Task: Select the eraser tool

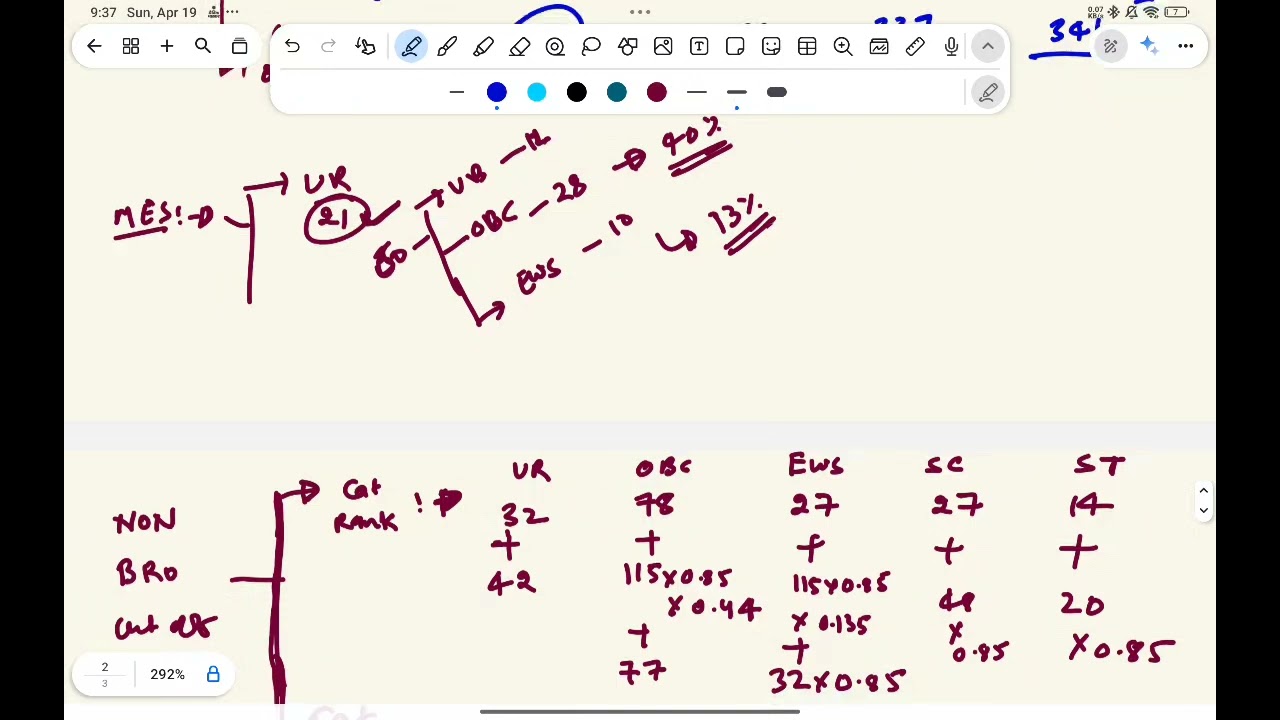Action: point(519,46)
